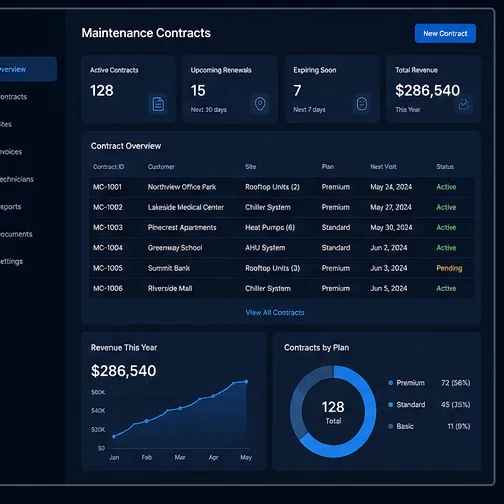Click customer Pinecrest Apartments

[182, 227]
